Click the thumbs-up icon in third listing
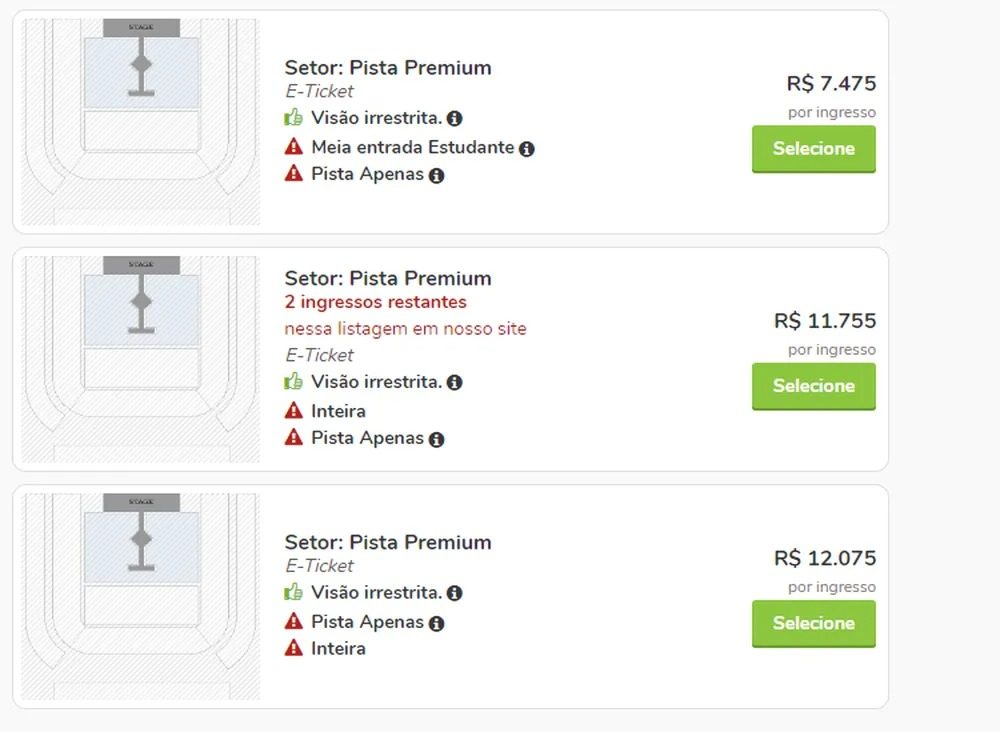Screen dimensions: 1000x732 tap(291, 592)
